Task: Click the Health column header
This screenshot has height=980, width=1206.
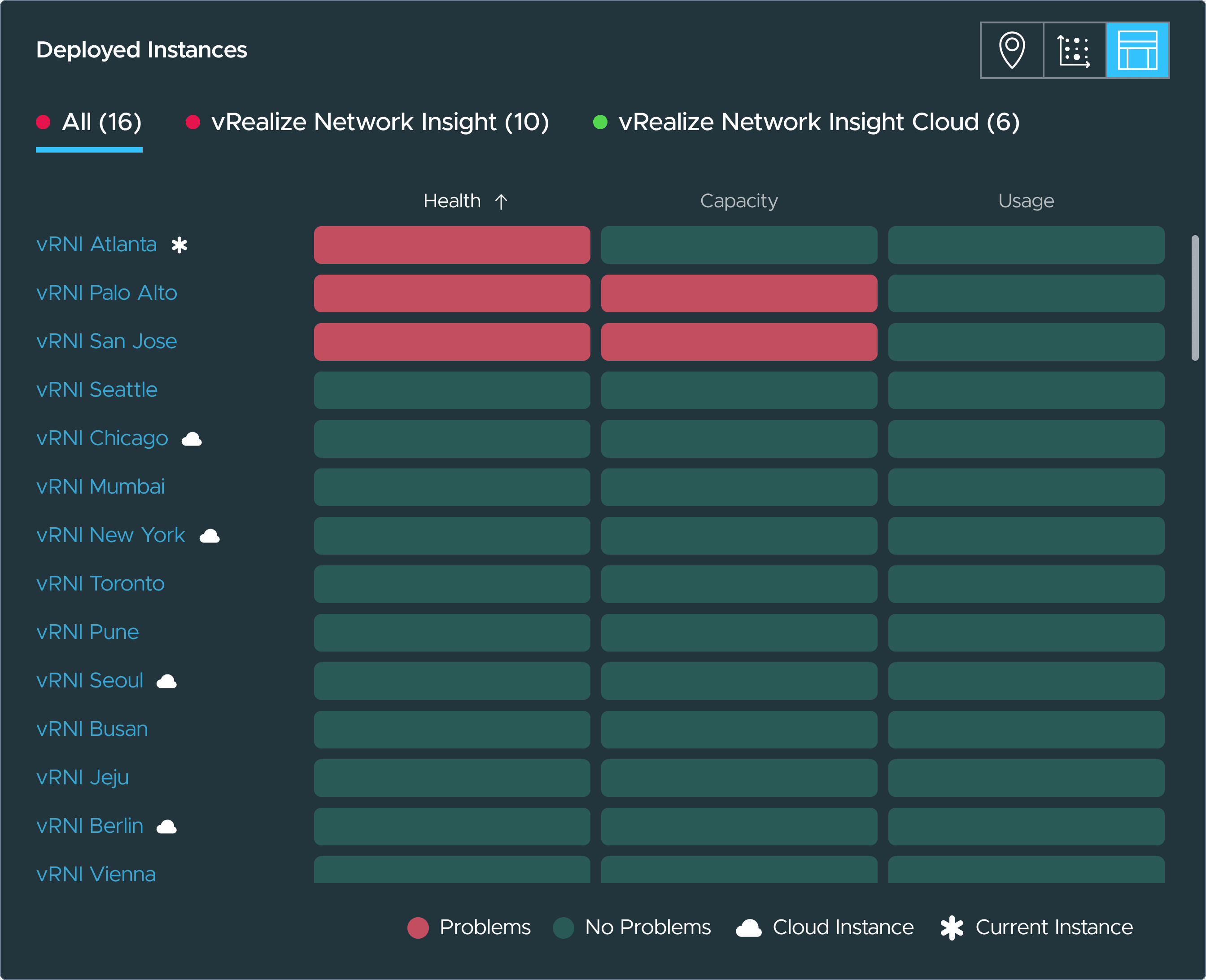Action: [452, 201]
